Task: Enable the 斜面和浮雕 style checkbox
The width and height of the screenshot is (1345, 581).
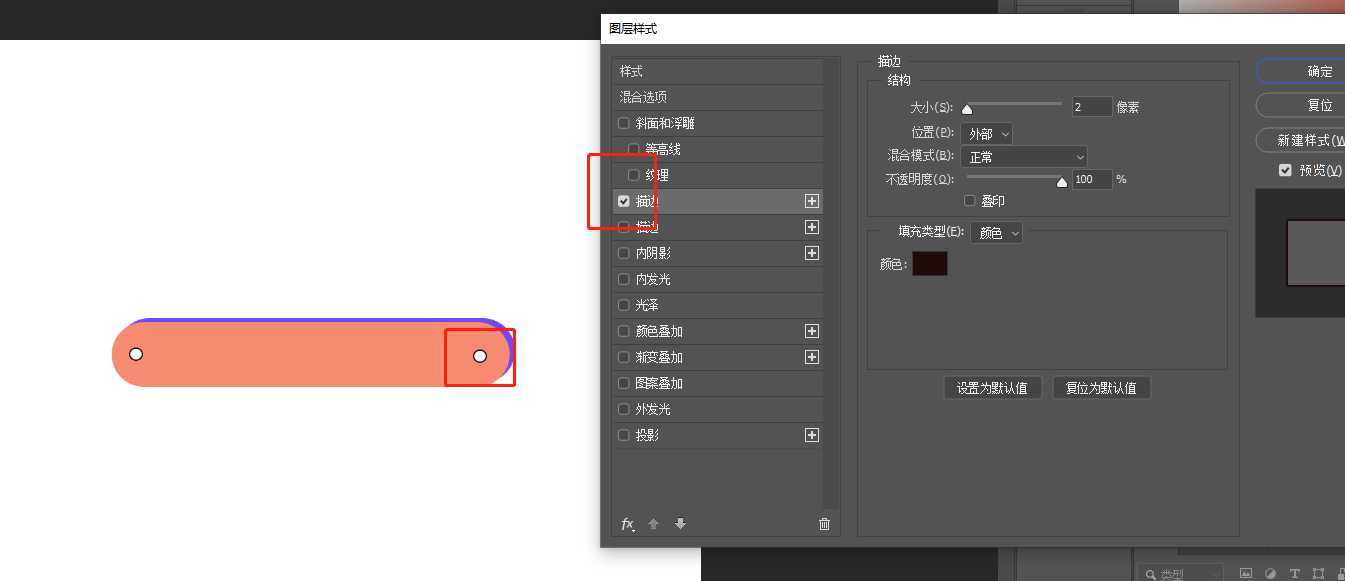Action: [623, 122]
